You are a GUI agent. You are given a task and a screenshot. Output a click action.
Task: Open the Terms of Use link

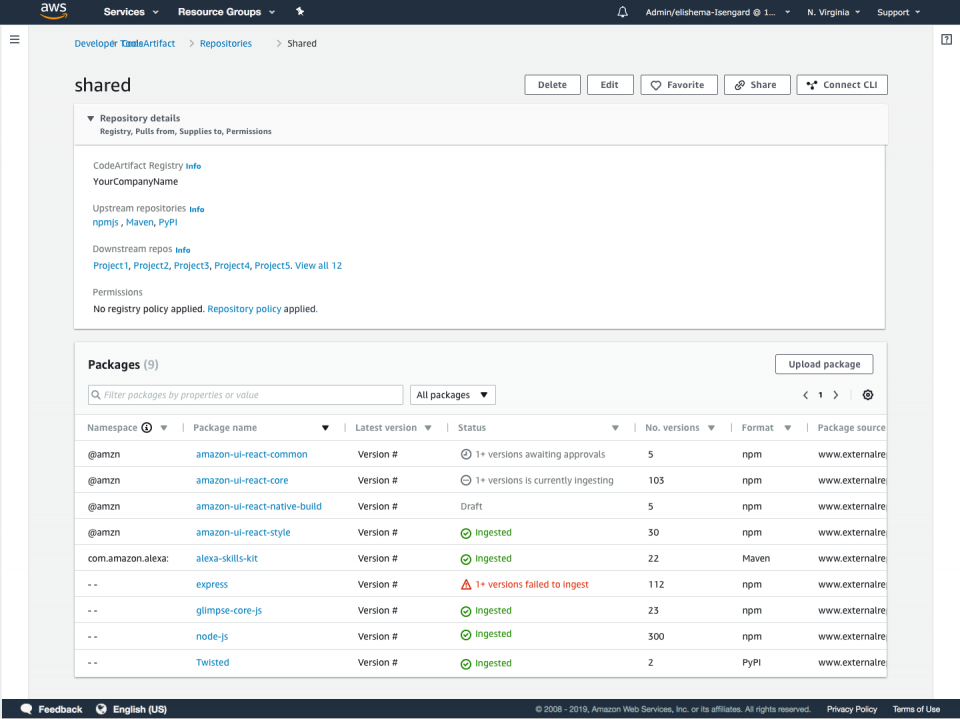[916, 709]
